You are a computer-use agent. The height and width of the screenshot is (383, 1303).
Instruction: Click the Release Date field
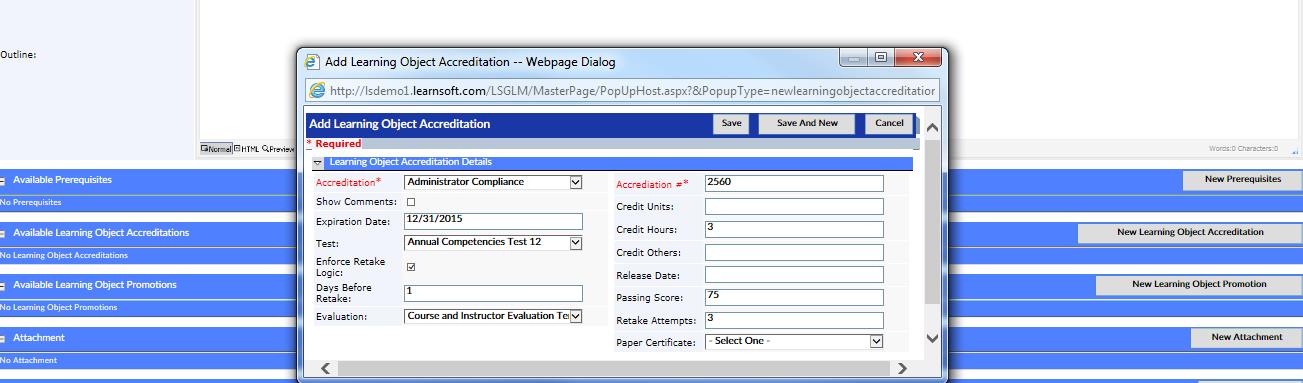tap(794, 274)
